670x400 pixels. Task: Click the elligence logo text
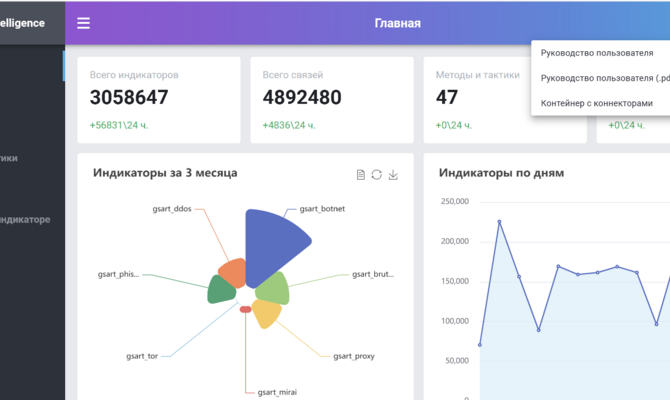point(22,23)
